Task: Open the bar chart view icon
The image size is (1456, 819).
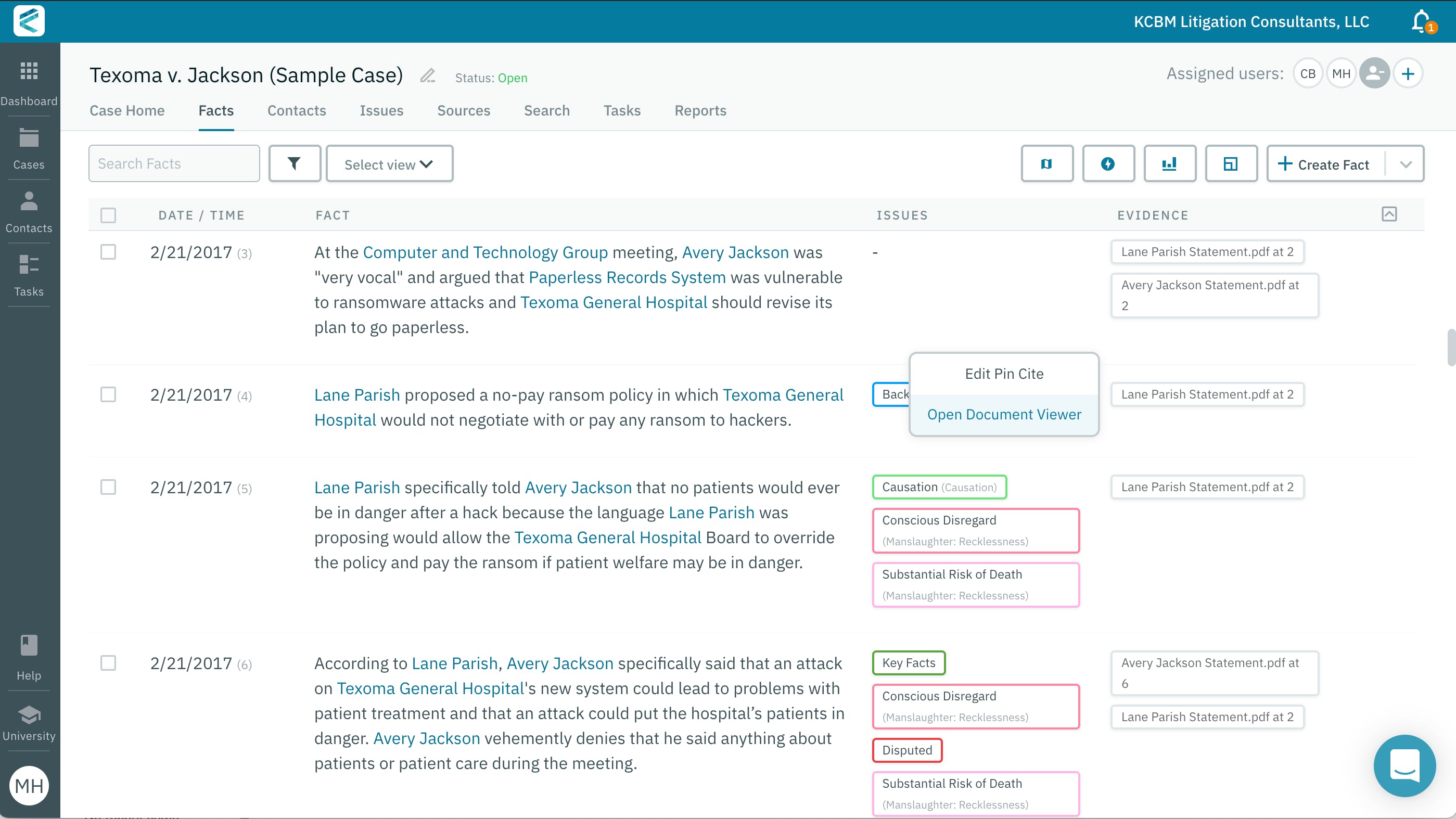Action: [1169, 164]
